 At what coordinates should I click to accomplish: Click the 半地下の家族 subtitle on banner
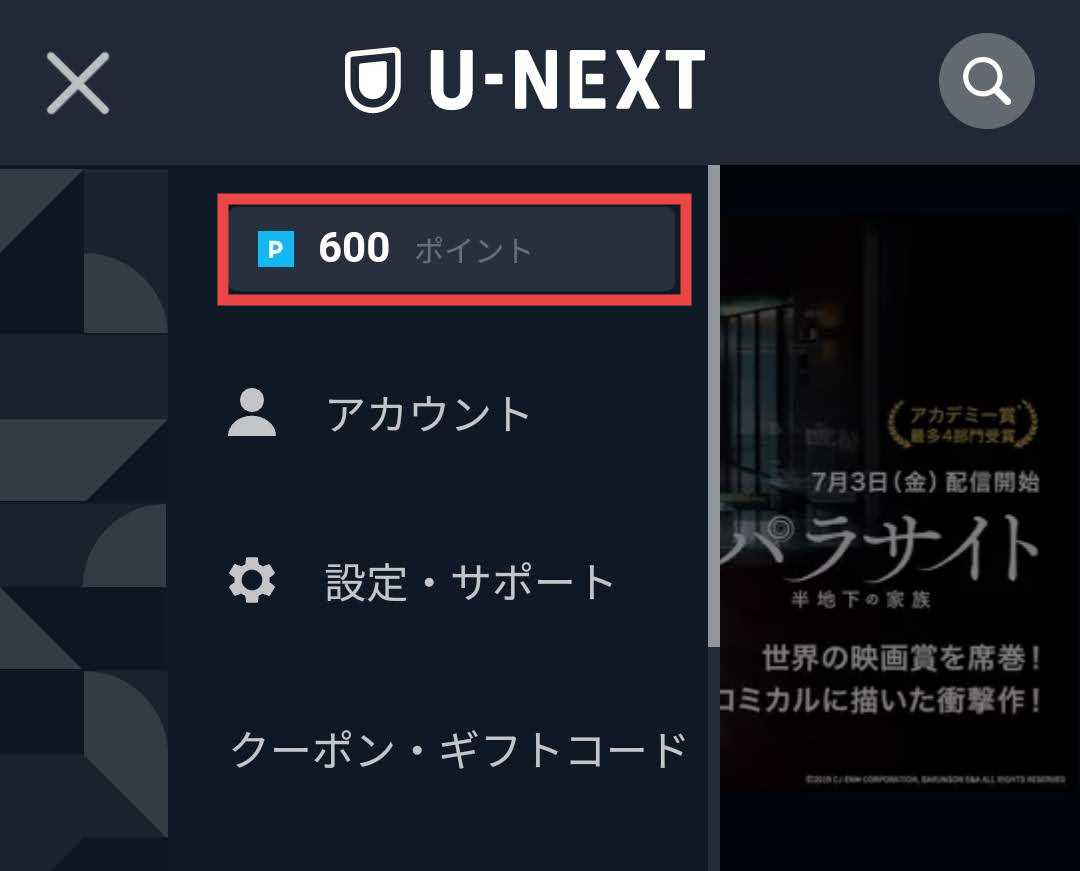click(860, 600)
